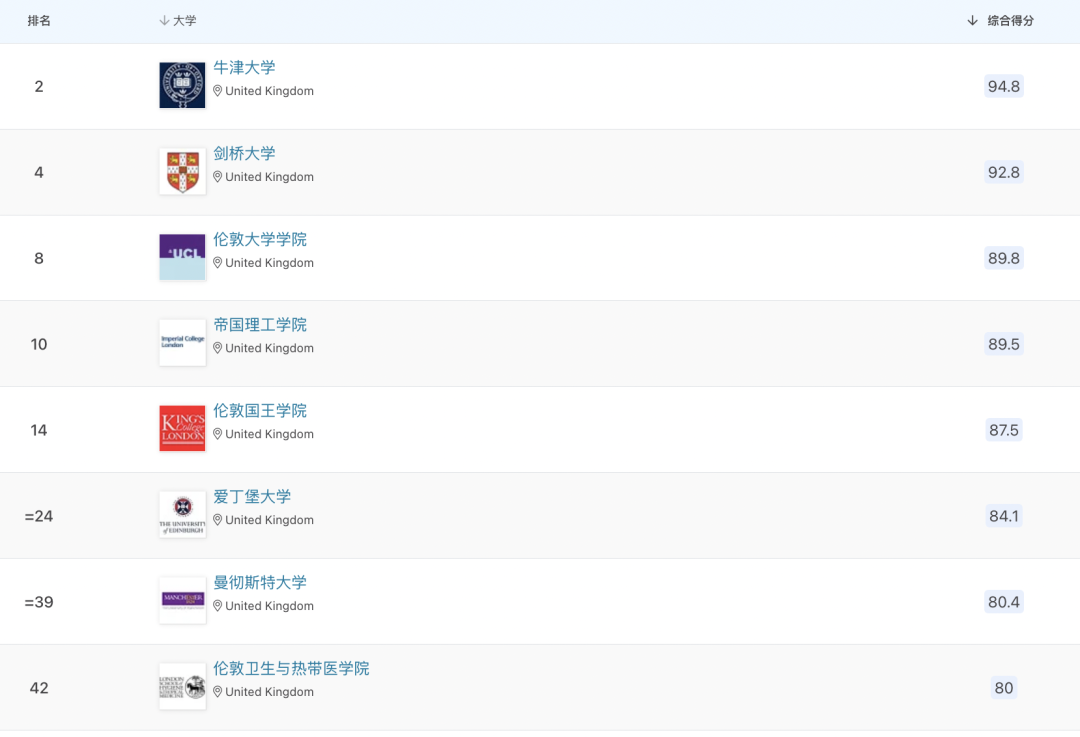Click the location pin icon under 牛津大学
This screenshot has height=737, width=1080.
[218, 91]
